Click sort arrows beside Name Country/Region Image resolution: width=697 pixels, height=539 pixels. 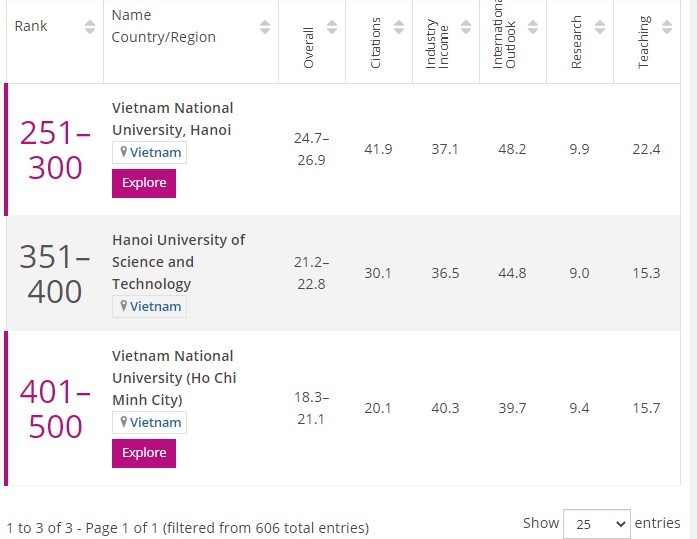point(264,26)
